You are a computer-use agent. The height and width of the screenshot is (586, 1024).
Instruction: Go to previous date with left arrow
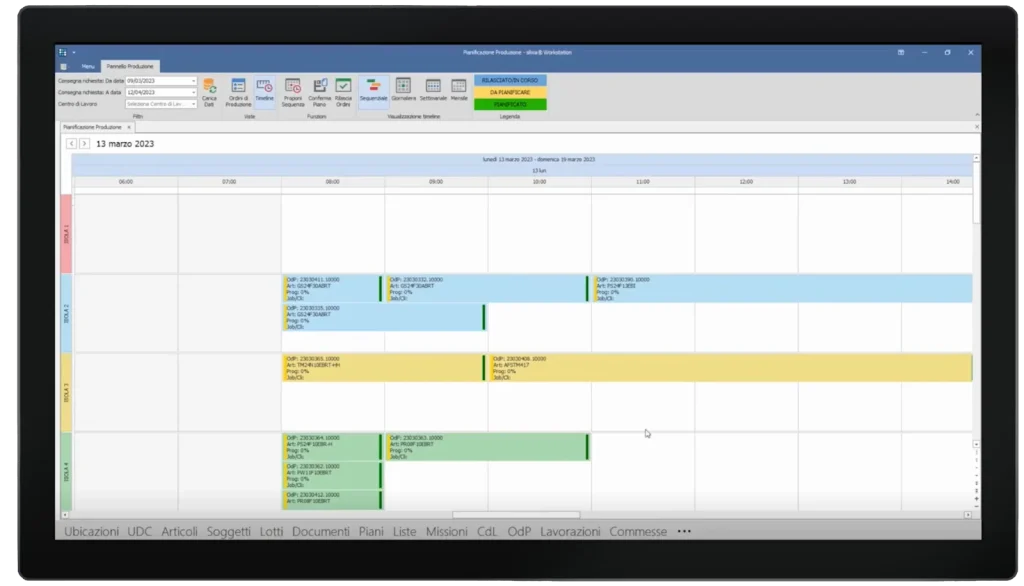71,144
